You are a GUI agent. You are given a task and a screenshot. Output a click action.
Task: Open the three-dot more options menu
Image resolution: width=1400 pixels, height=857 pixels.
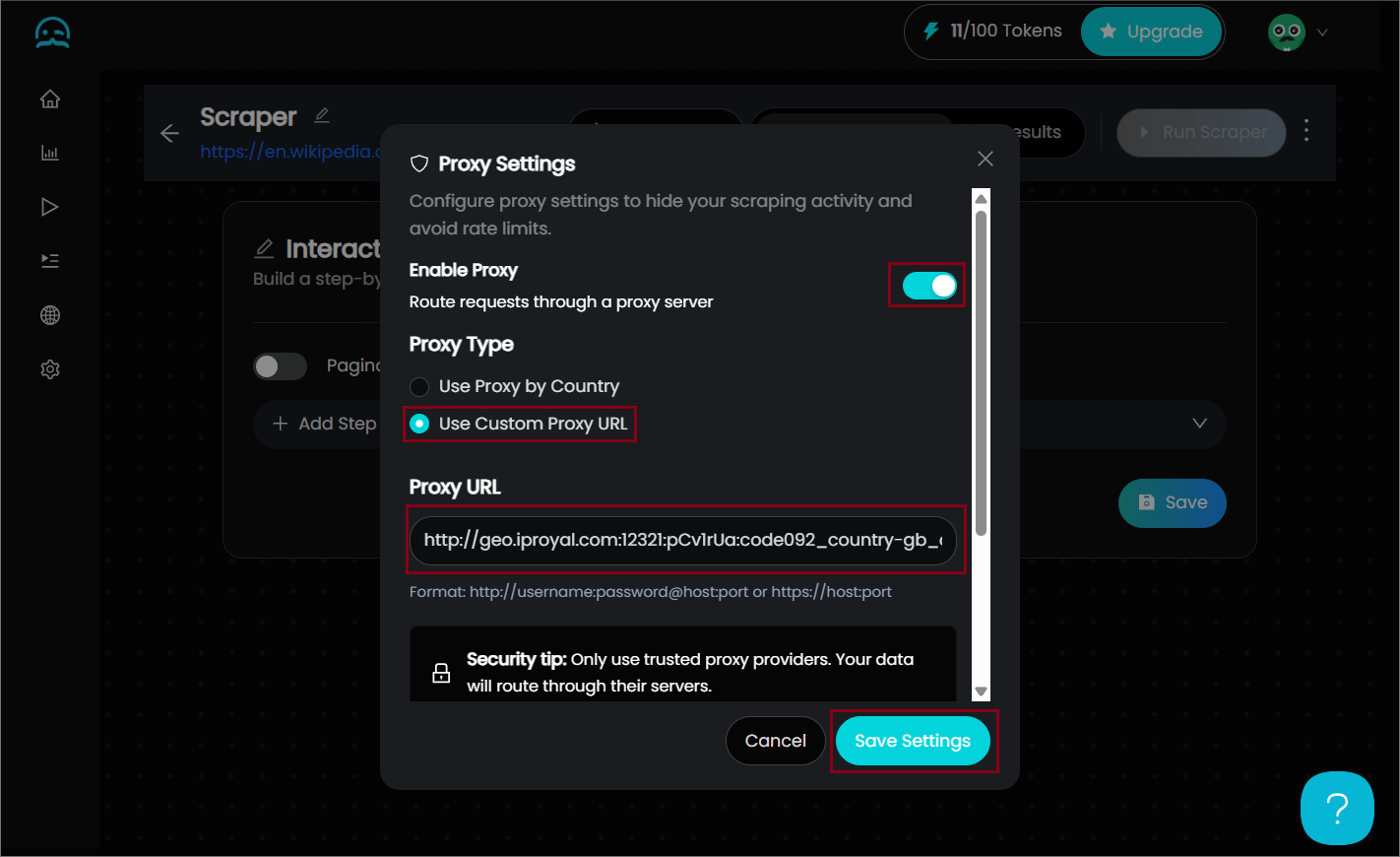[x=1306, y=131]
